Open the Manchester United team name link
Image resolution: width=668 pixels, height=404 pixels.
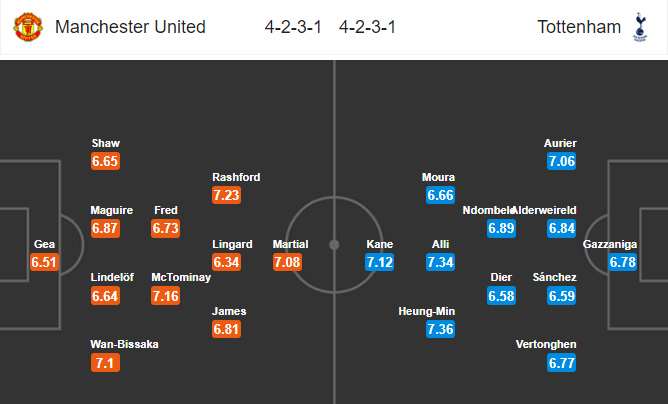pos(130,27)
